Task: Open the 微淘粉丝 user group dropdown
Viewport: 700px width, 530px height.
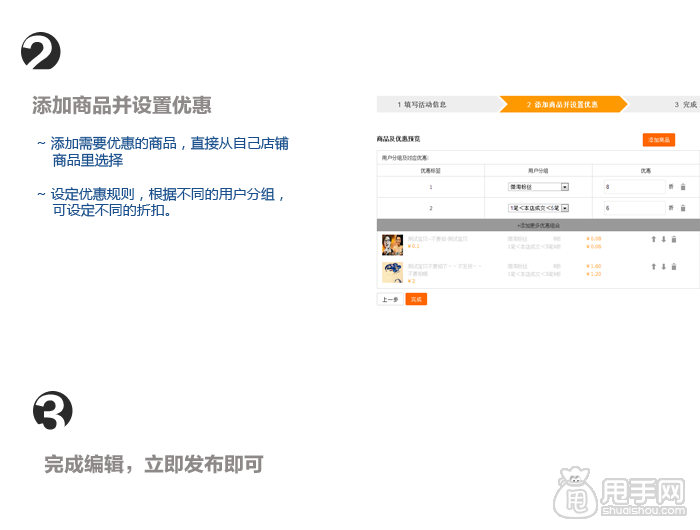Action: coord(564,187)
